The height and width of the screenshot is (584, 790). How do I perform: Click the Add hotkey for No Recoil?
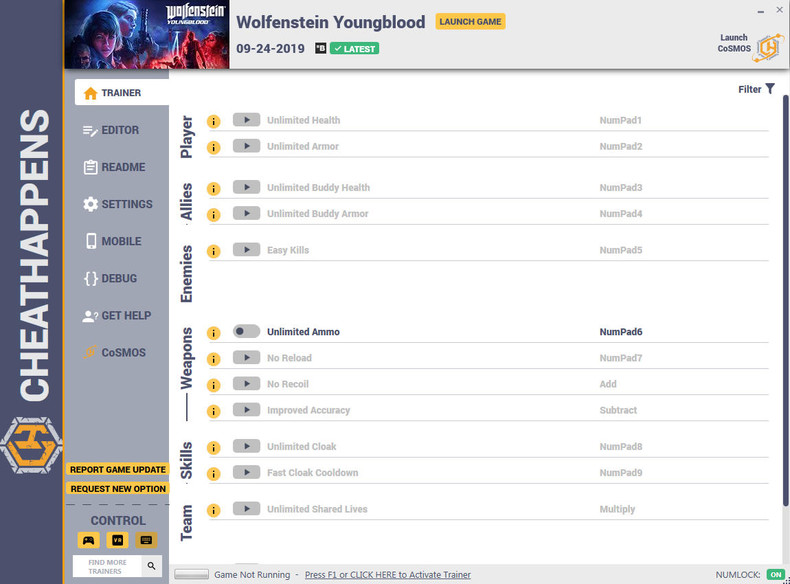(x=608, y=384)
